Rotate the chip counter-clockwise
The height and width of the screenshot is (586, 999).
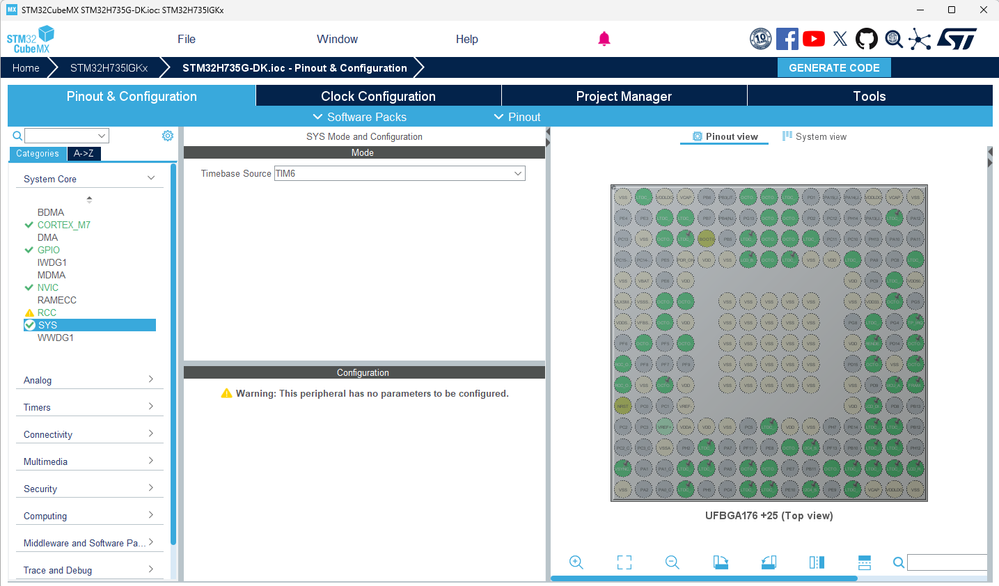769,562
